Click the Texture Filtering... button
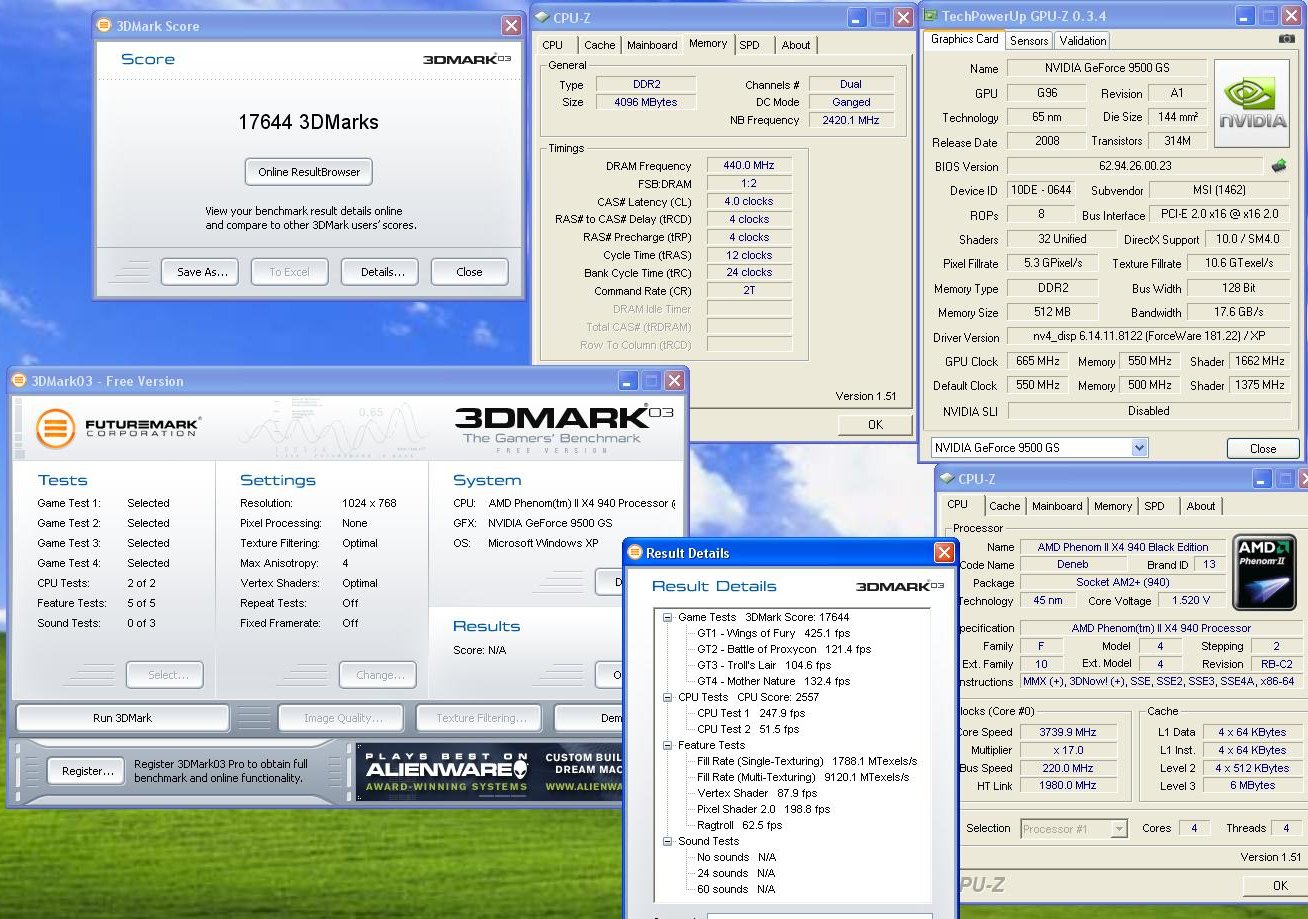 [477, 718]
